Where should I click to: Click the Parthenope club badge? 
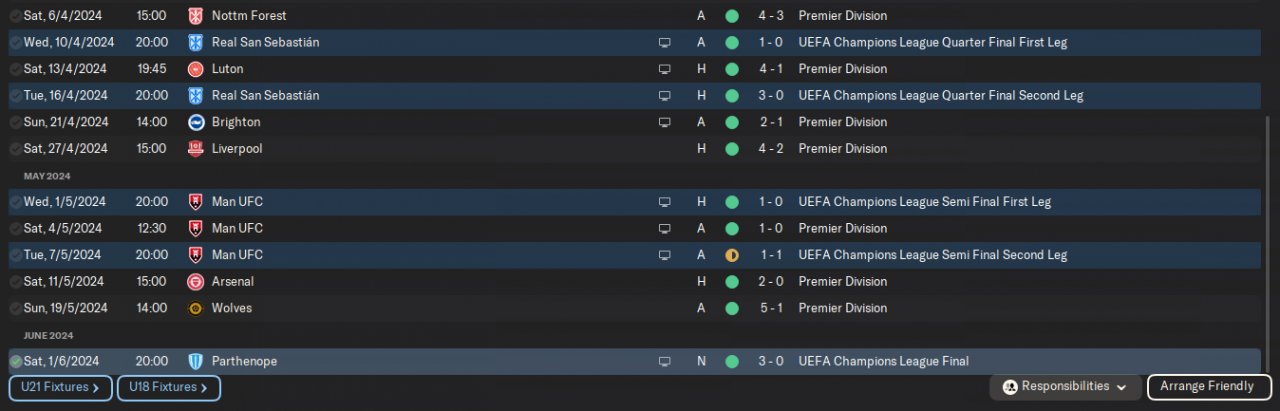(195, 361)
